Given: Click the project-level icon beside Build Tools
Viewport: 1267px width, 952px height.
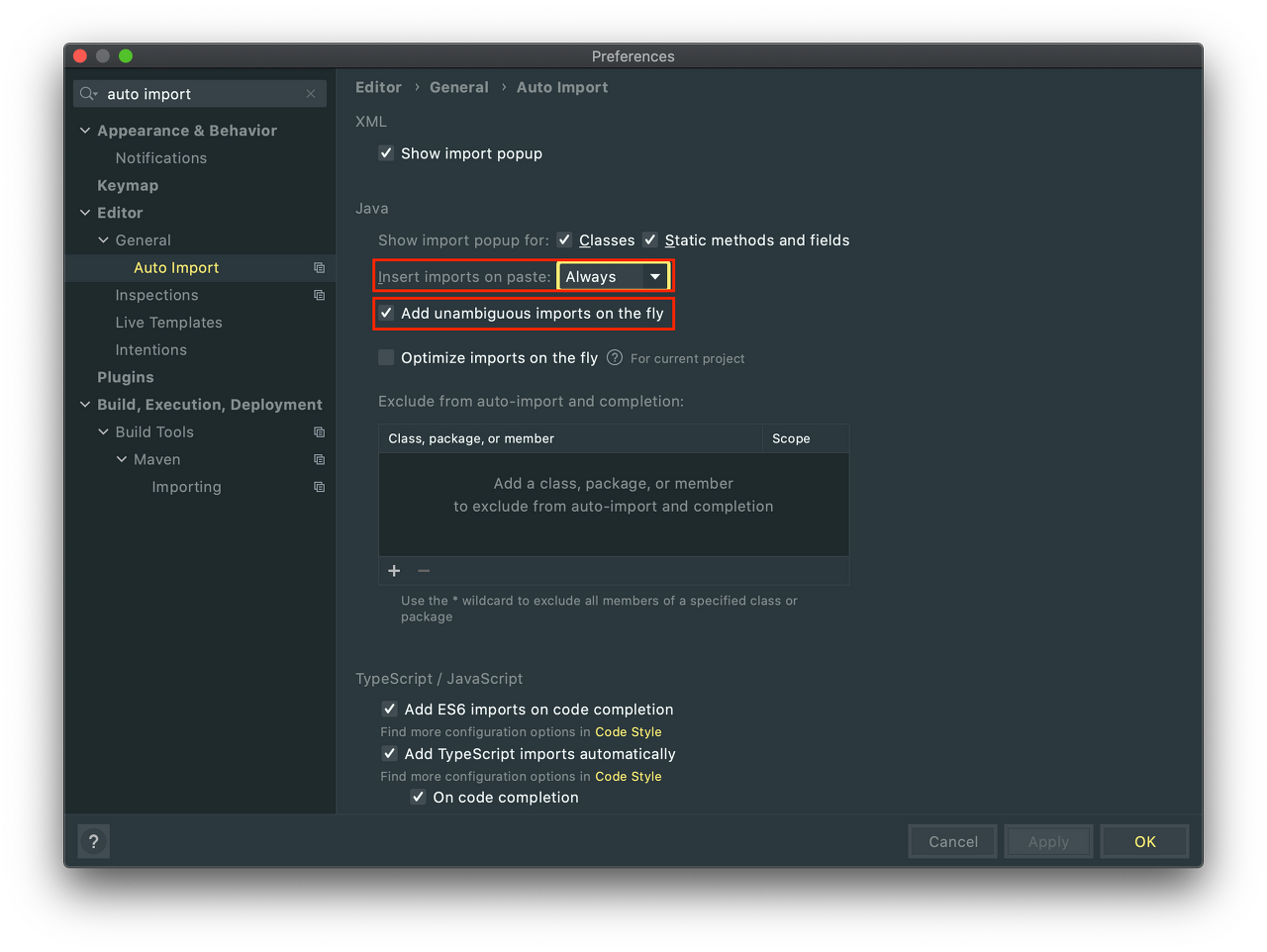Looking at the screenshot, I should 319,432.
